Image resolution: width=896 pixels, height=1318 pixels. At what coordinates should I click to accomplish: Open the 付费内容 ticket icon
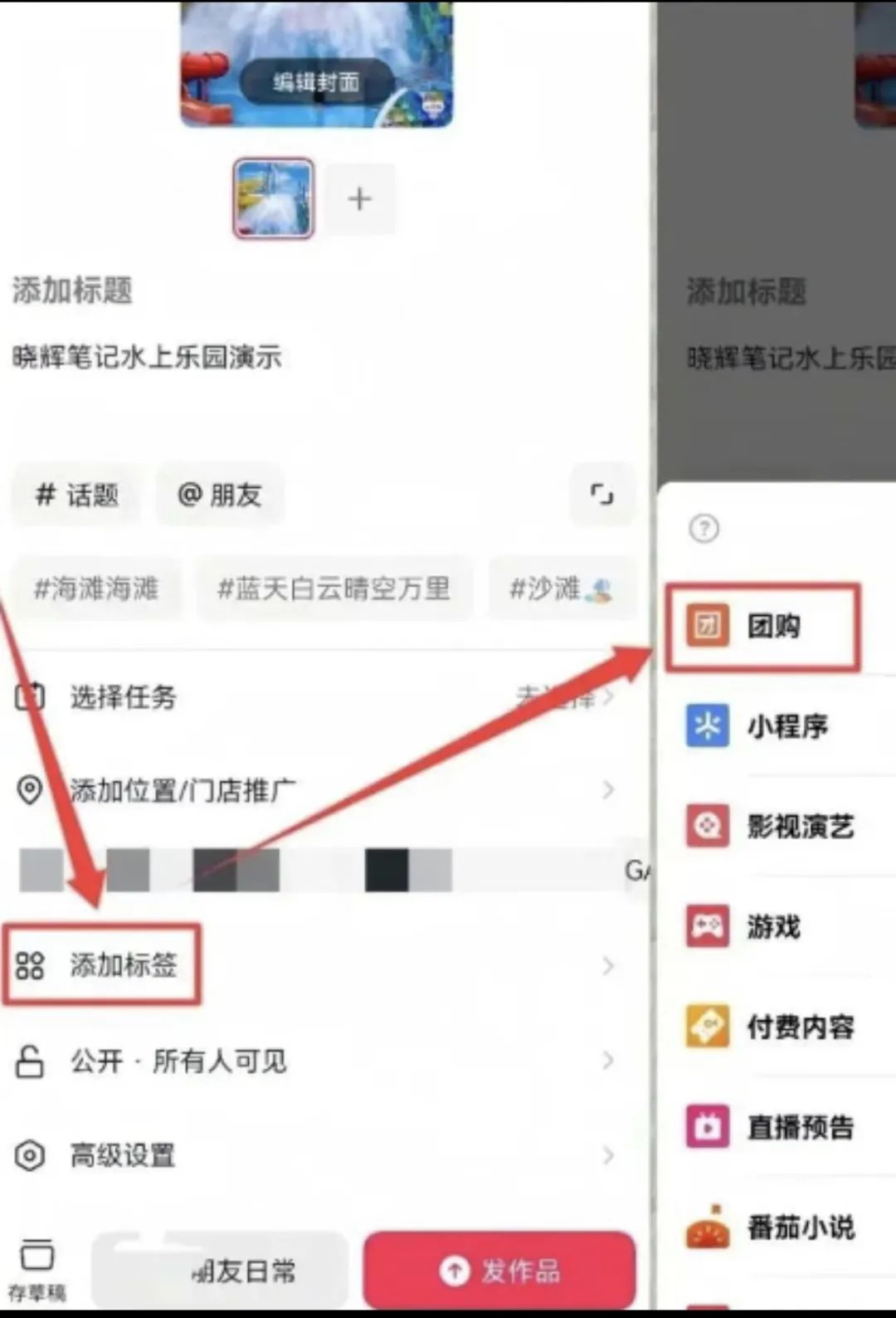point(708,1026)
